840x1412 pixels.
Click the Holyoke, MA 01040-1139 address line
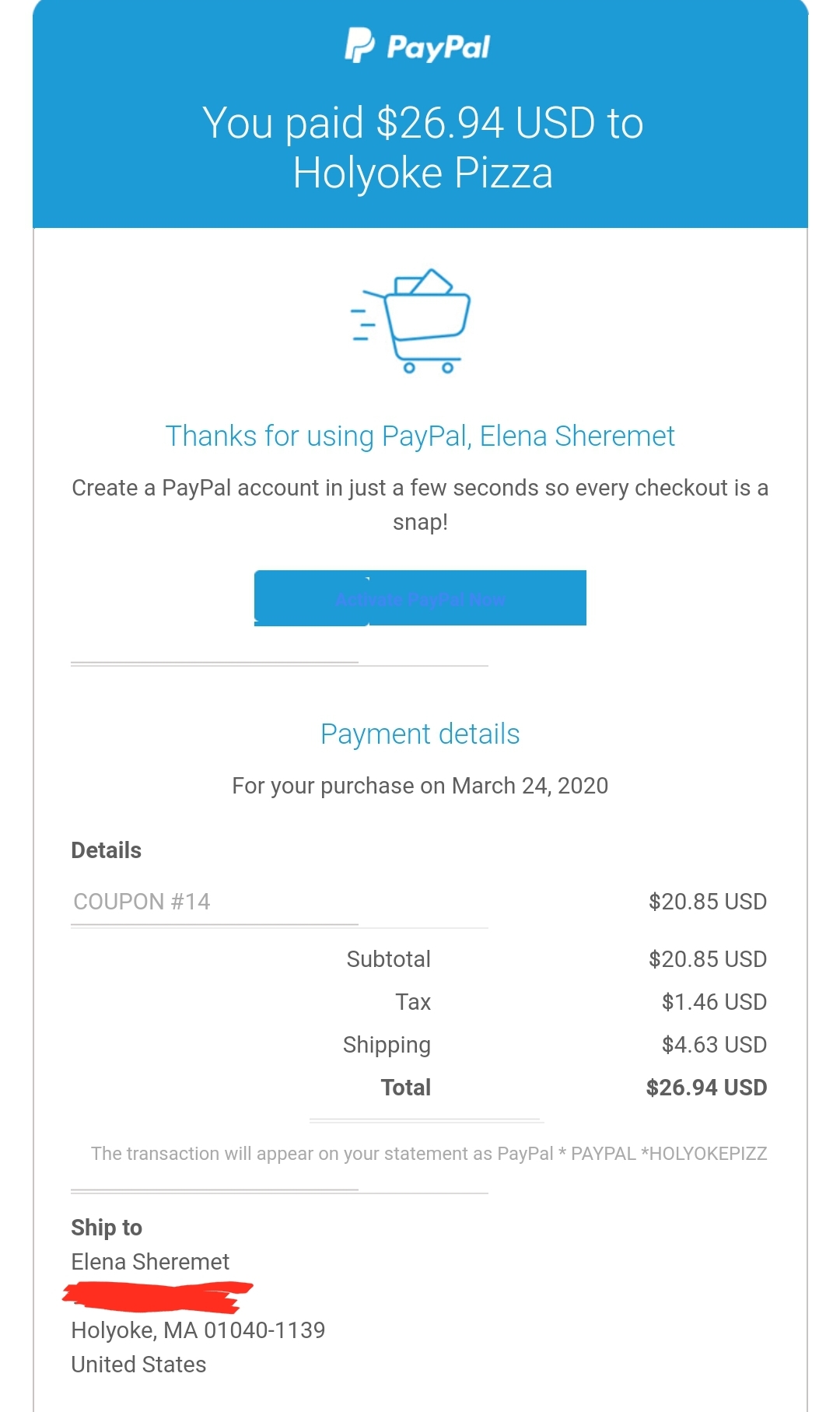point(198,1330)
